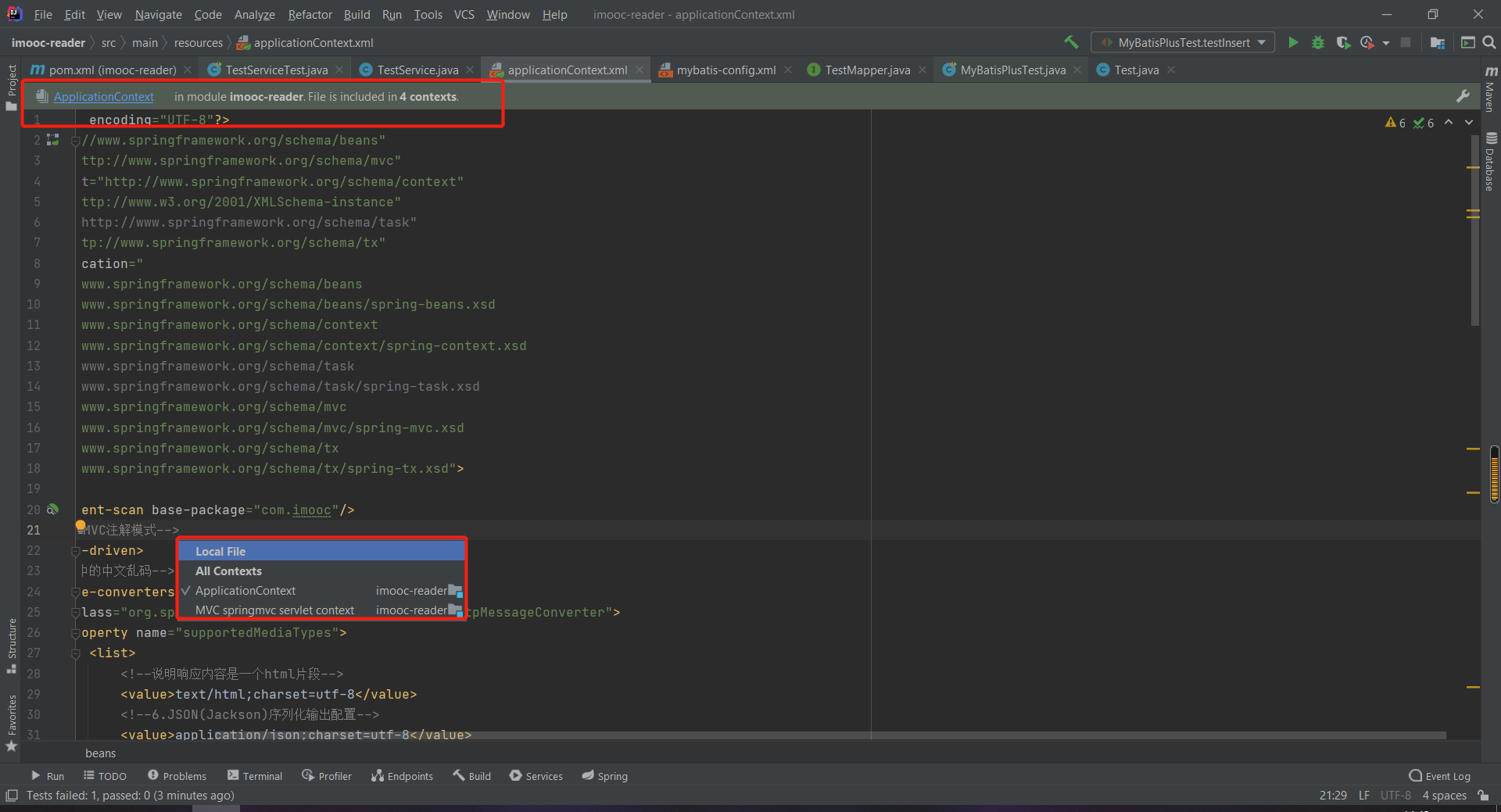Select the checked ApplicationContext option in popup
1501x812 pixels.
point(245,591)
